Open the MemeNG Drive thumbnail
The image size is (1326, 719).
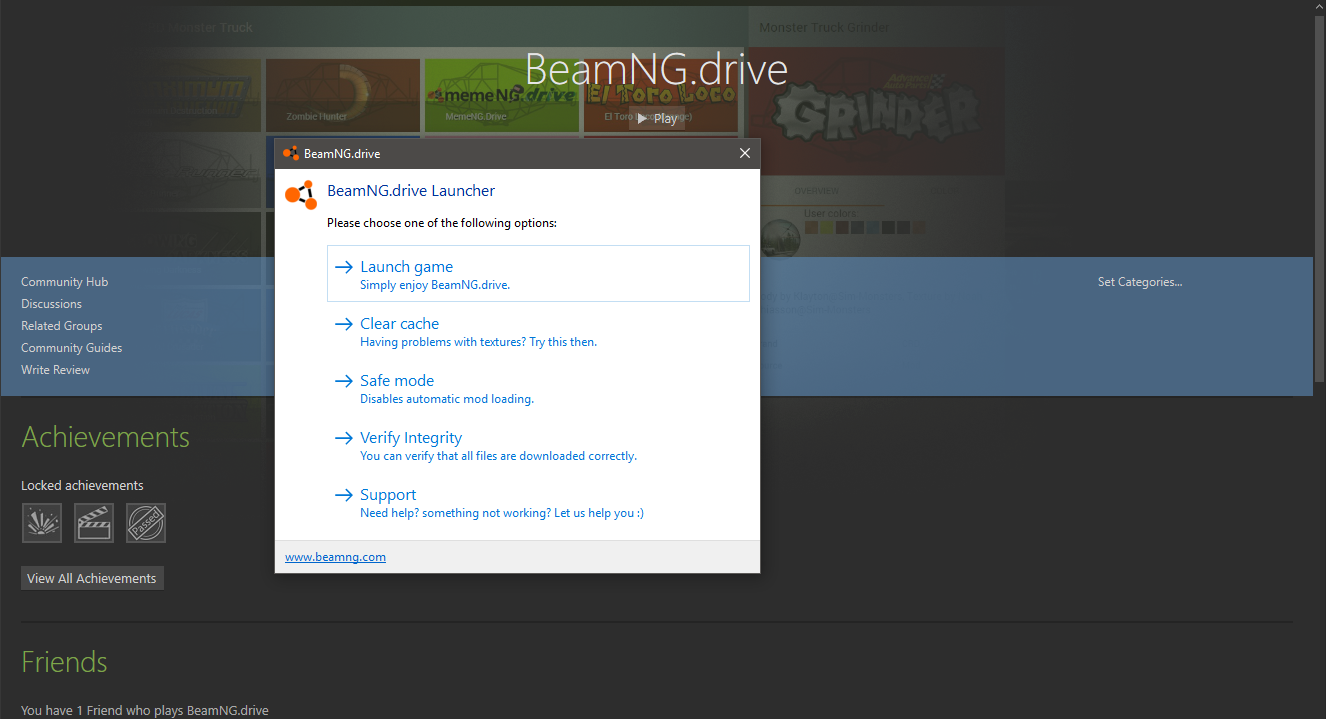tap(502, 95)
